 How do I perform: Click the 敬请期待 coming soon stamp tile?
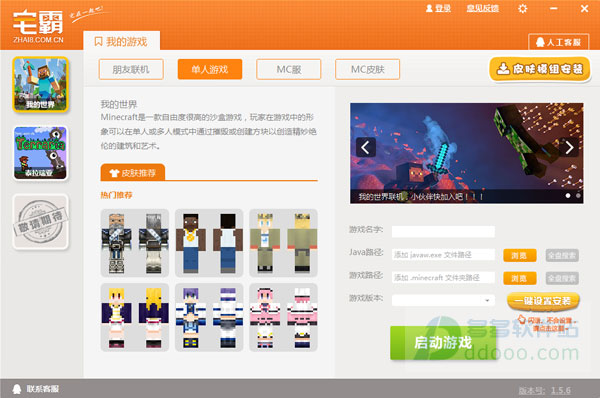point(40,221)
